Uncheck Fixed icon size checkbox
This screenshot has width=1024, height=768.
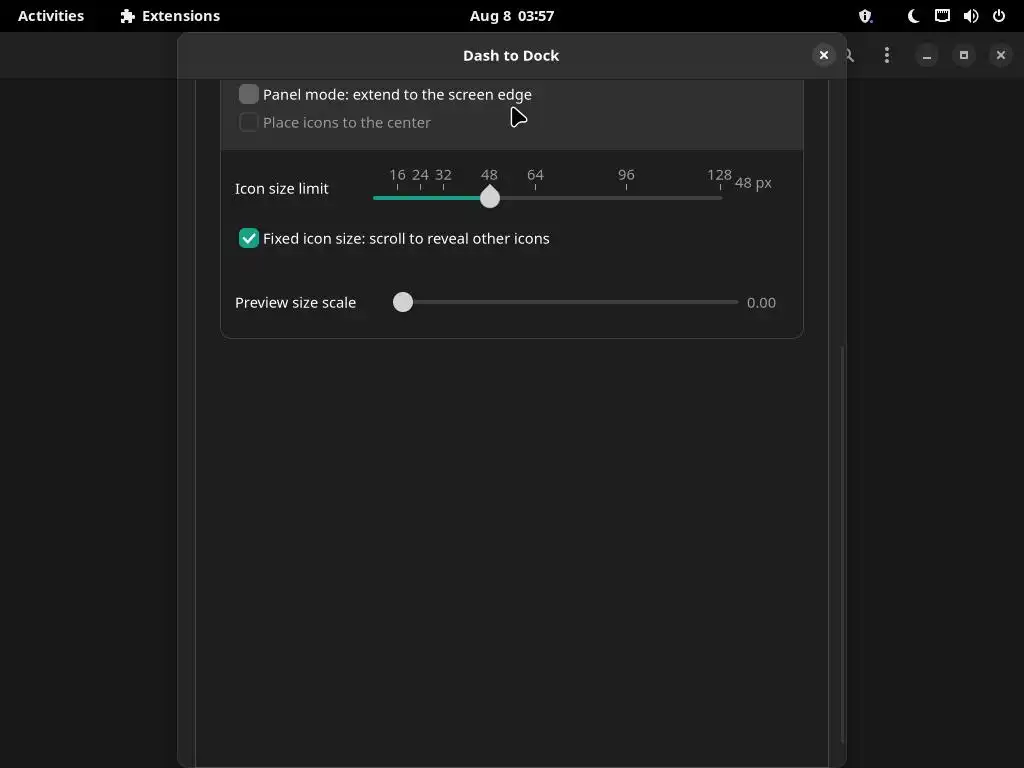pos(249,238)
